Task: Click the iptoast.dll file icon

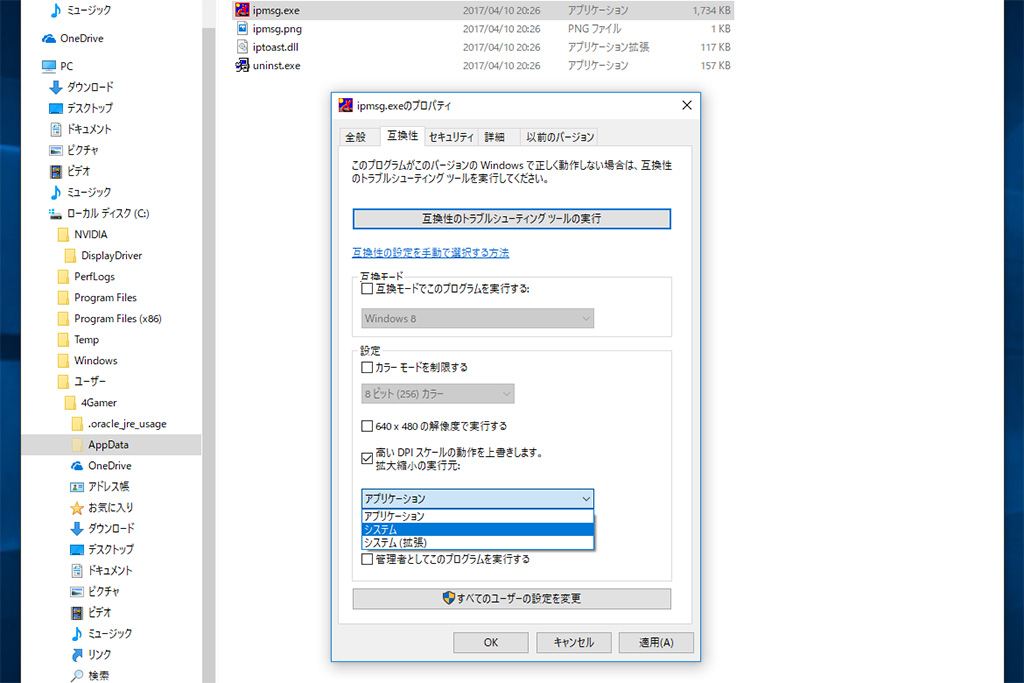Action: click(242, 47)
